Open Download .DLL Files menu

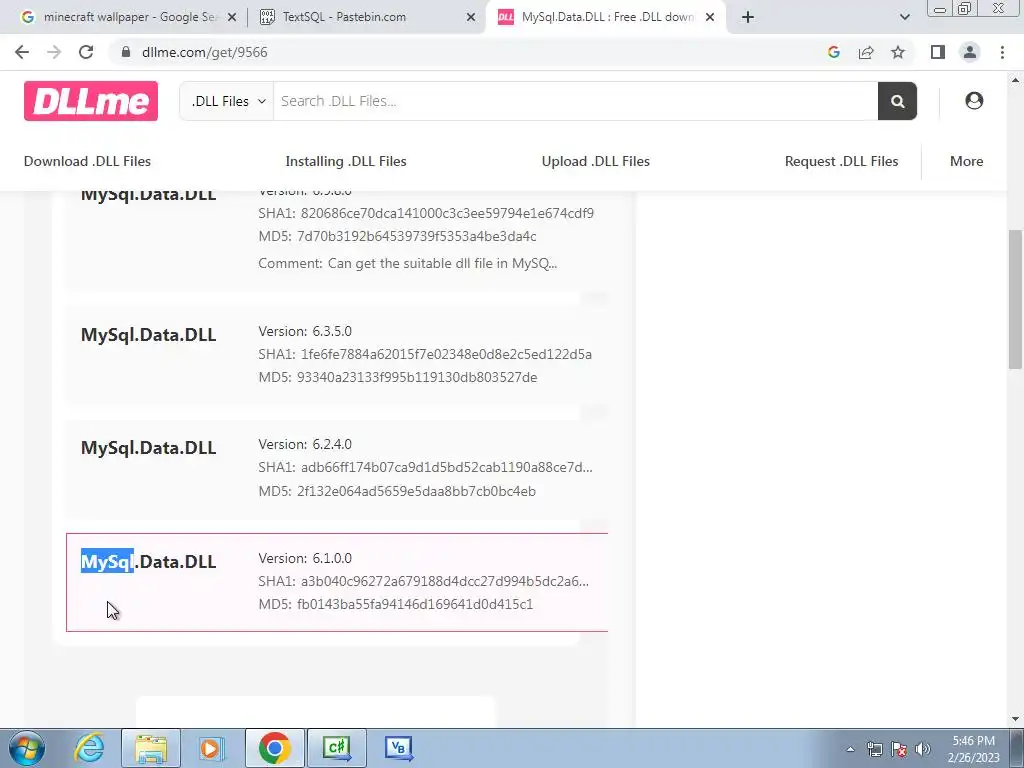(x=88, y=161)
